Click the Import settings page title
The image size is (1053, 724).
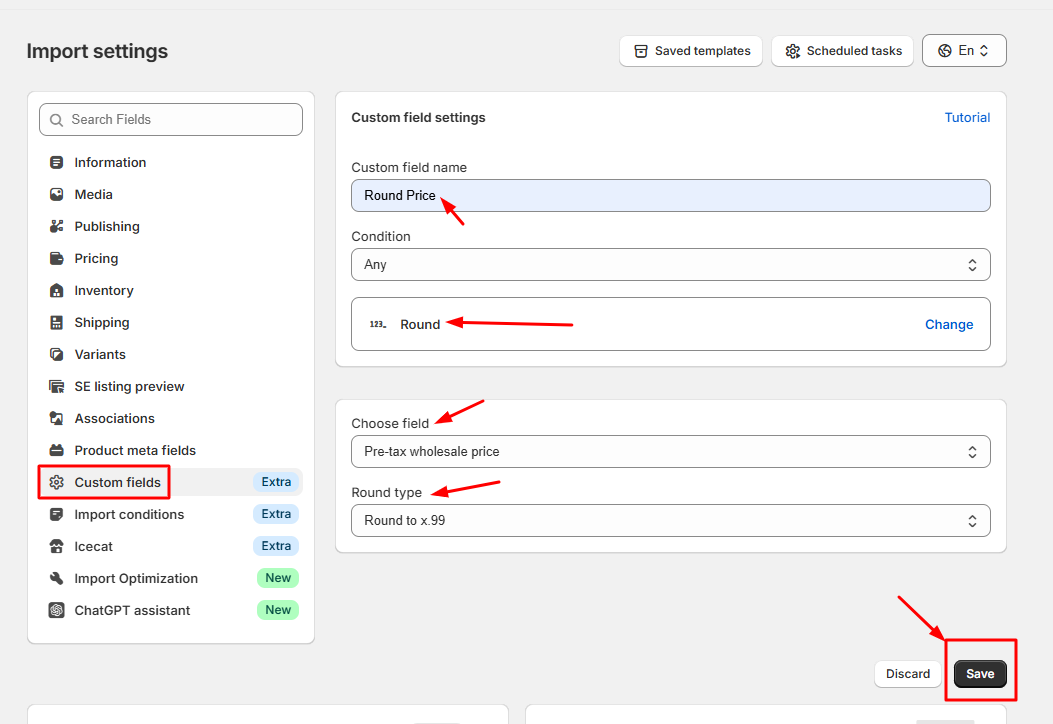pyautogui.click(x=97, y=51)
